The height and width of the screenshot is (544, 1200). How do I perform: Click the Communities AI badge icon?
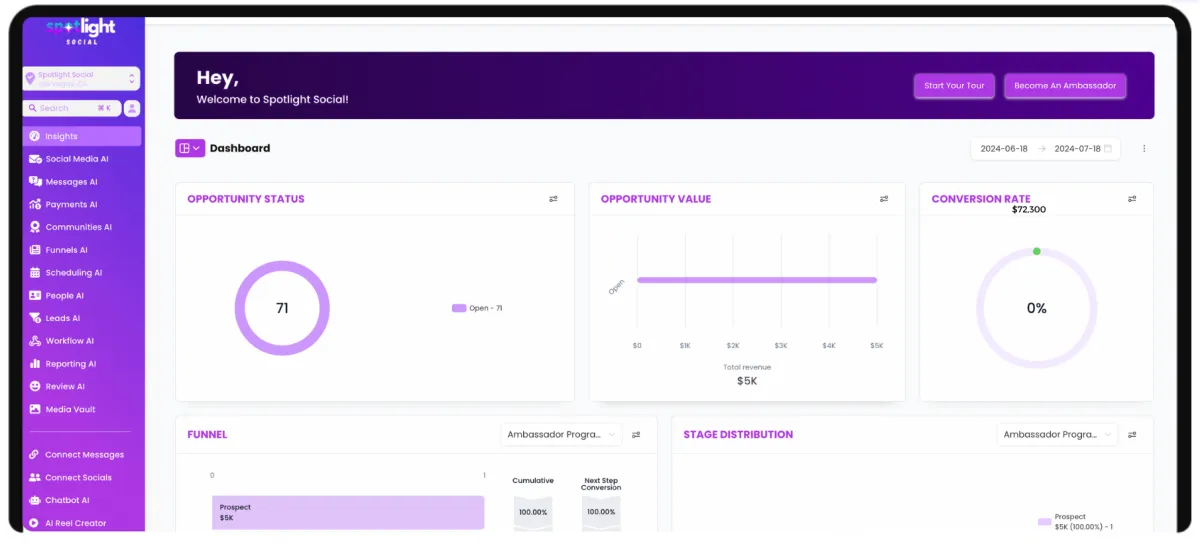pos(35,227)
